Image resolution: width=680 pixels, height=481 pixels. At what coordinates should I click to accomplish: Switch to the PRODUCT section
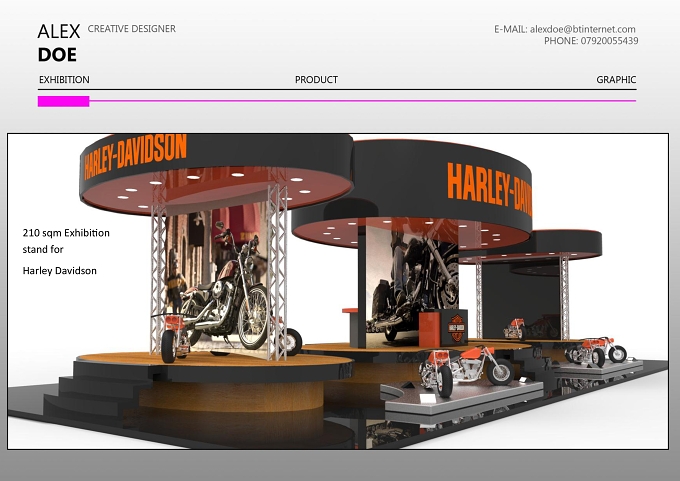point(316,80)
